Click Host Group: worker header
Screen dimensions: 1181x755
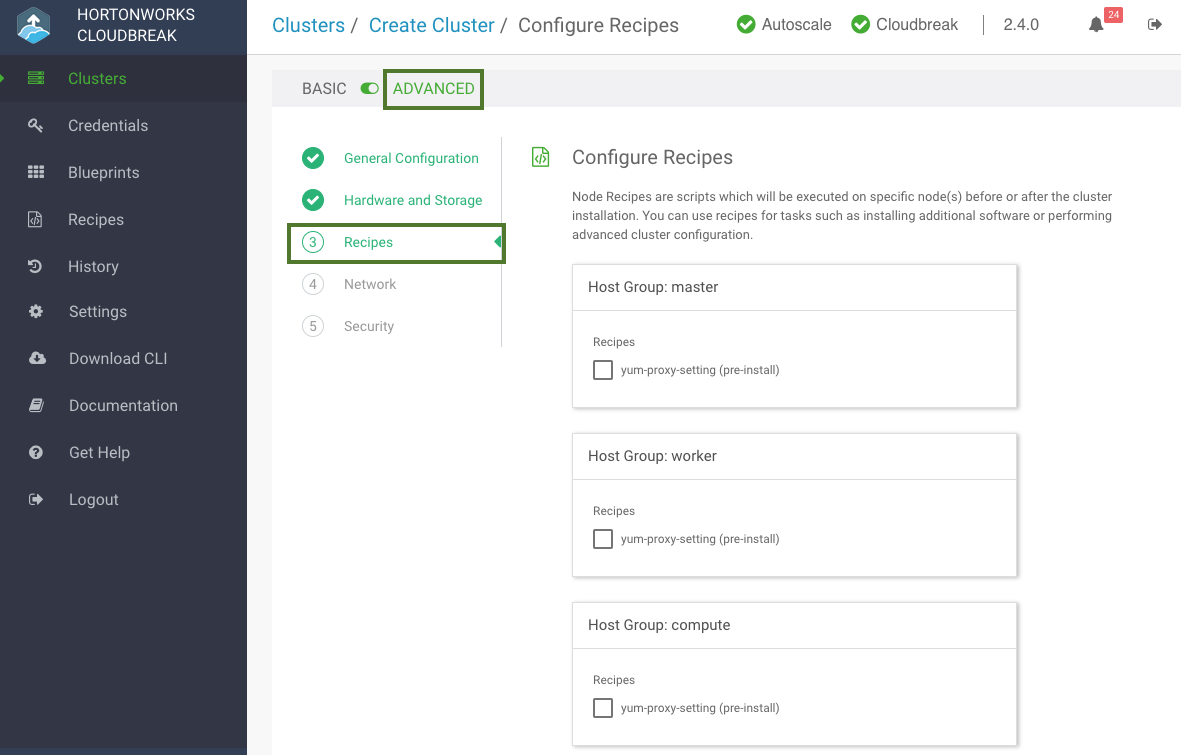tap(795, 456)
